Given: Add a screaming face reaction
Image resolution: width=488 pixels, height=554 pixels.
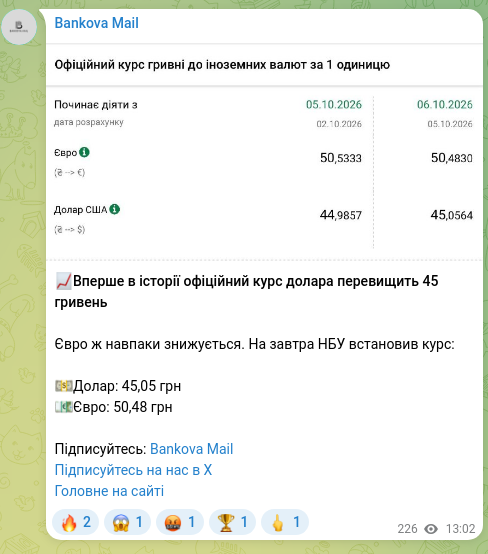Looking at the screenshot, I should click(x=127, y=522).
